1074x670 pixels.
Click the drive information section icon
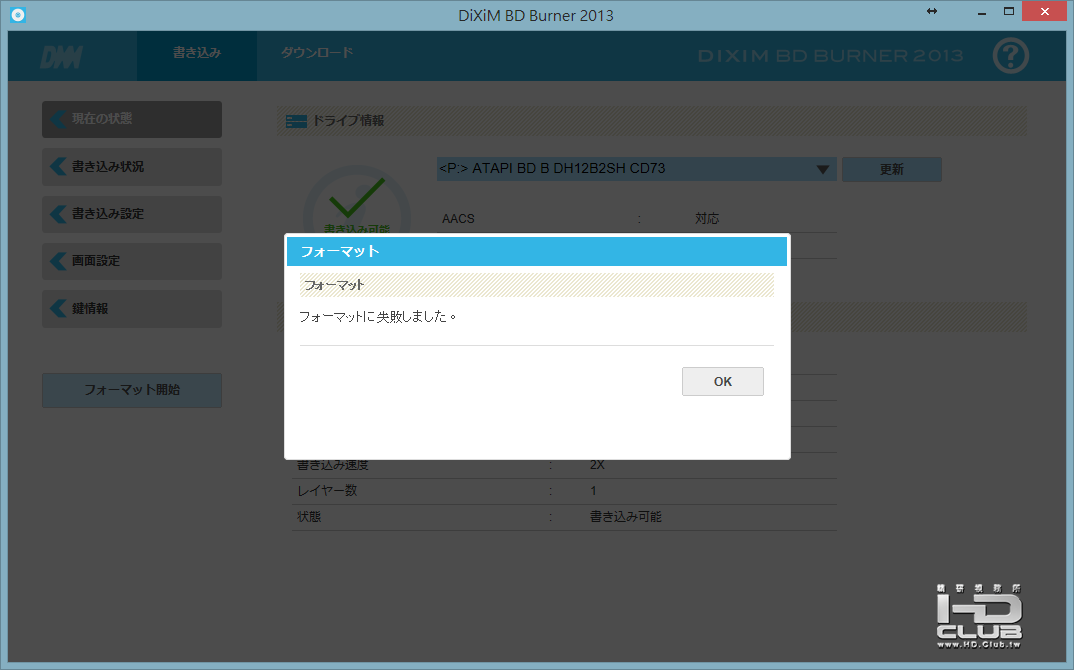[x=296, y=121]
